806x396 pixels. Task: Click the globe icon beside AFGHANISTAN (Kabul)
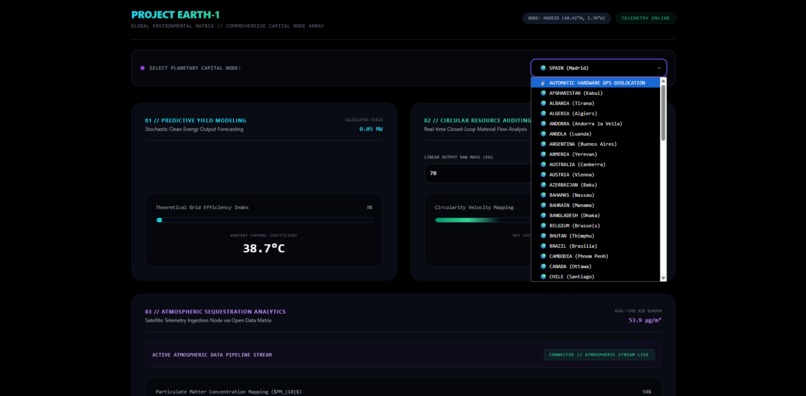click(543, 93)
